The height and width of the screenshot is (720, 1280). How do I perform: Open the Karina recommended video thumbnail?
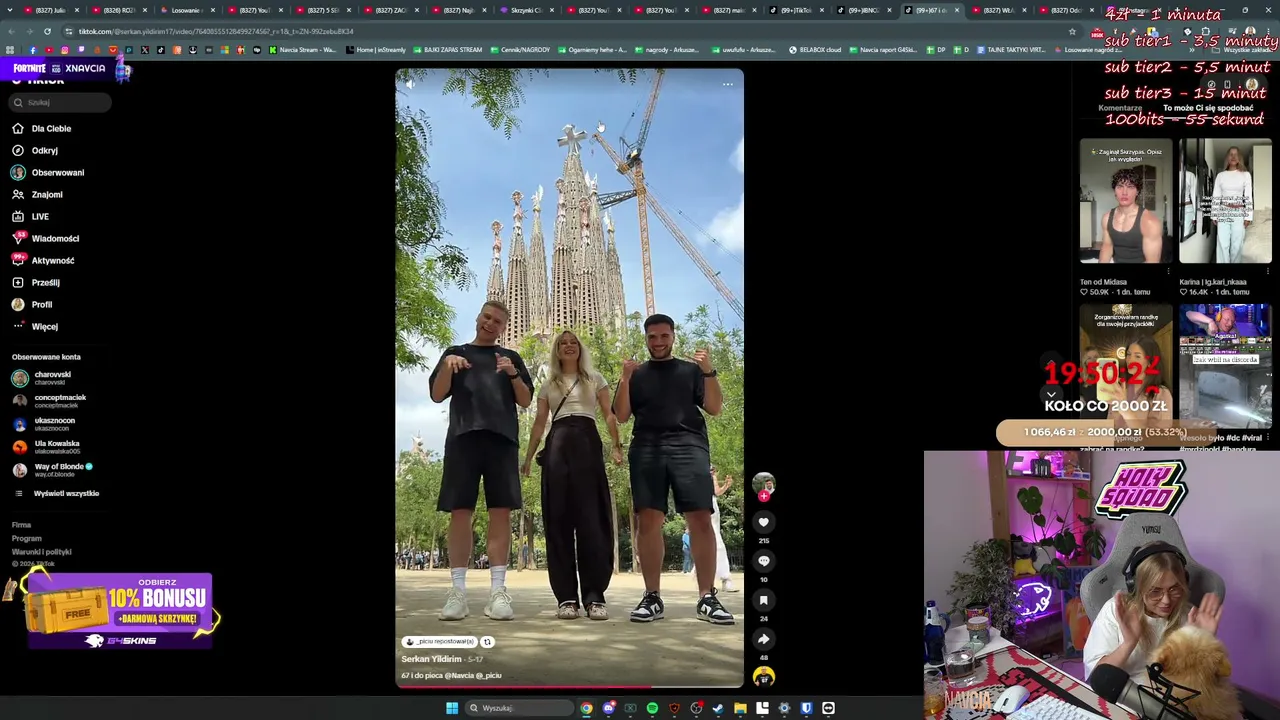(1225, 201)
